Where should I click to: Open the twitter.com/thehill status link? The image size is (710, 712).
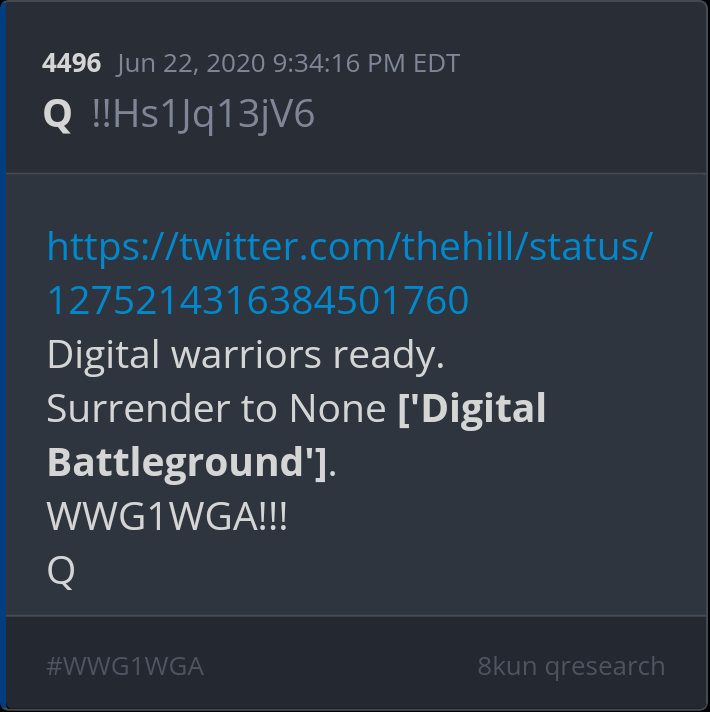pyautogui.click(x=350, y=272)
